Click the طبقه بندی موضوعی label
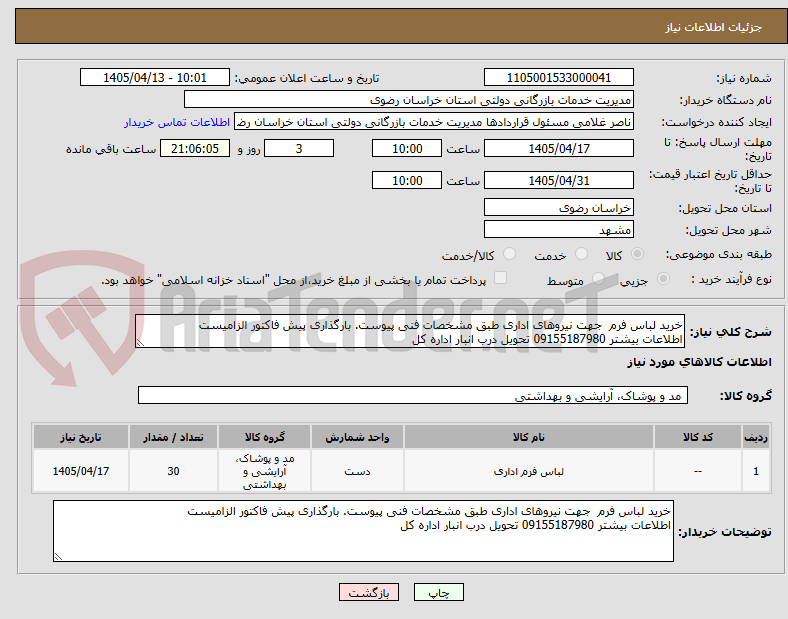The height and width of the screenshot is (619, 788). click(x=719, y=254)
